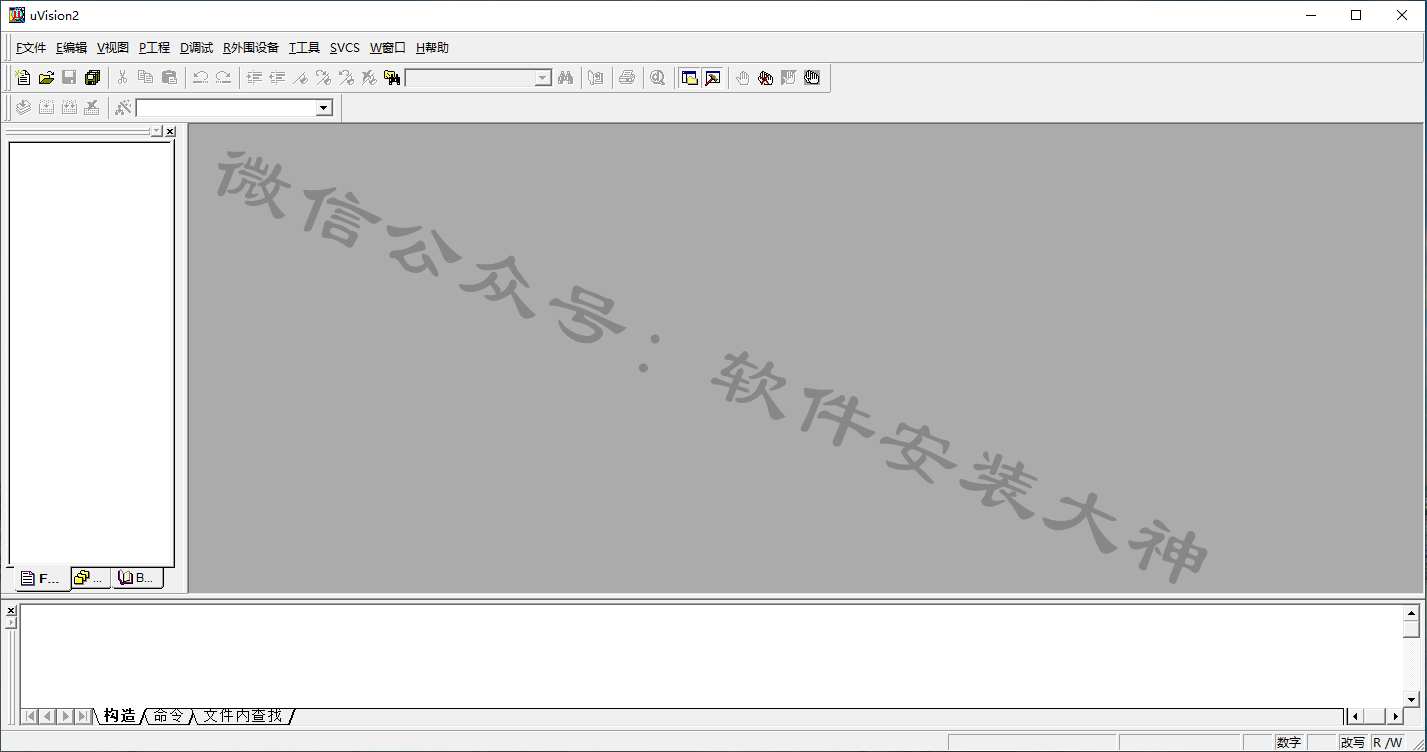Build target toolbar icon

click(x=46, y=107)
